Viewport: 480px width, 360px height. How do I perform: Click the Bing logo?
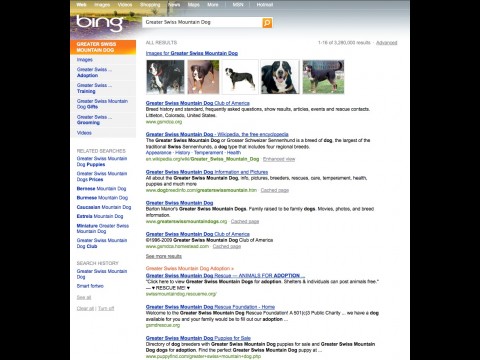(x=99, y=23)
